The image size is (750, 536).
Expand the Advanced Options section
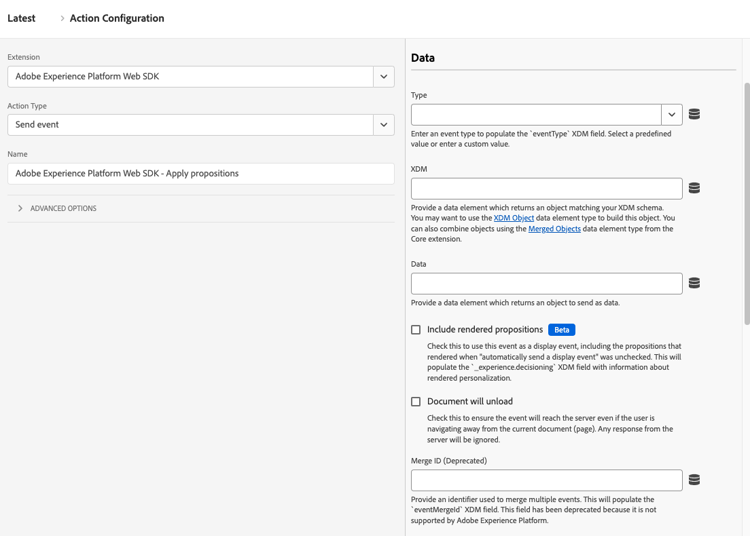(x=62, y=208)
